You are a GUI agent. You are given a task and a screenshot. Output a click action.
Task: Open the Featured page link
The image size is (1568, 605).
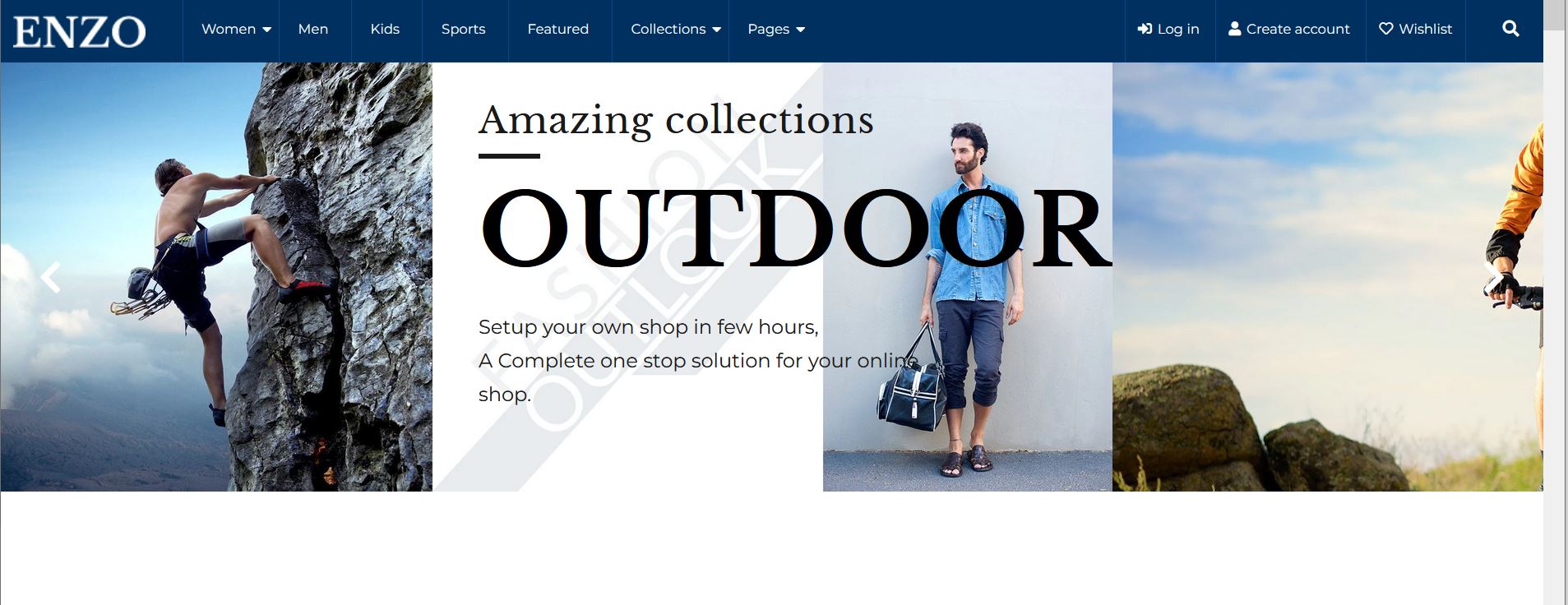[x=557, y=29]
